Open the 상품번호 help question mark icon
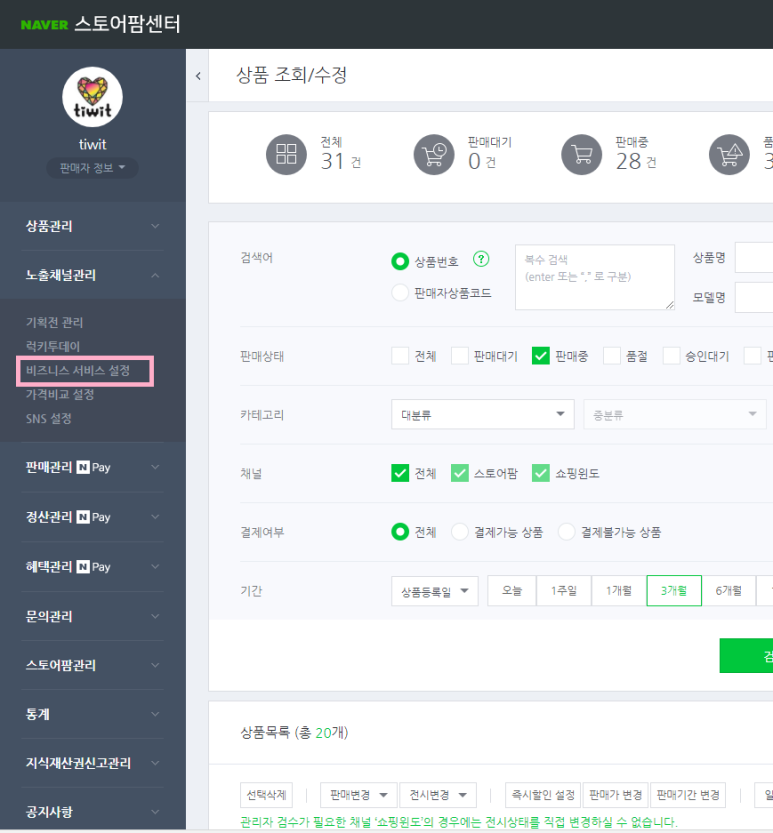773x833 pixels. coord(481,259)
